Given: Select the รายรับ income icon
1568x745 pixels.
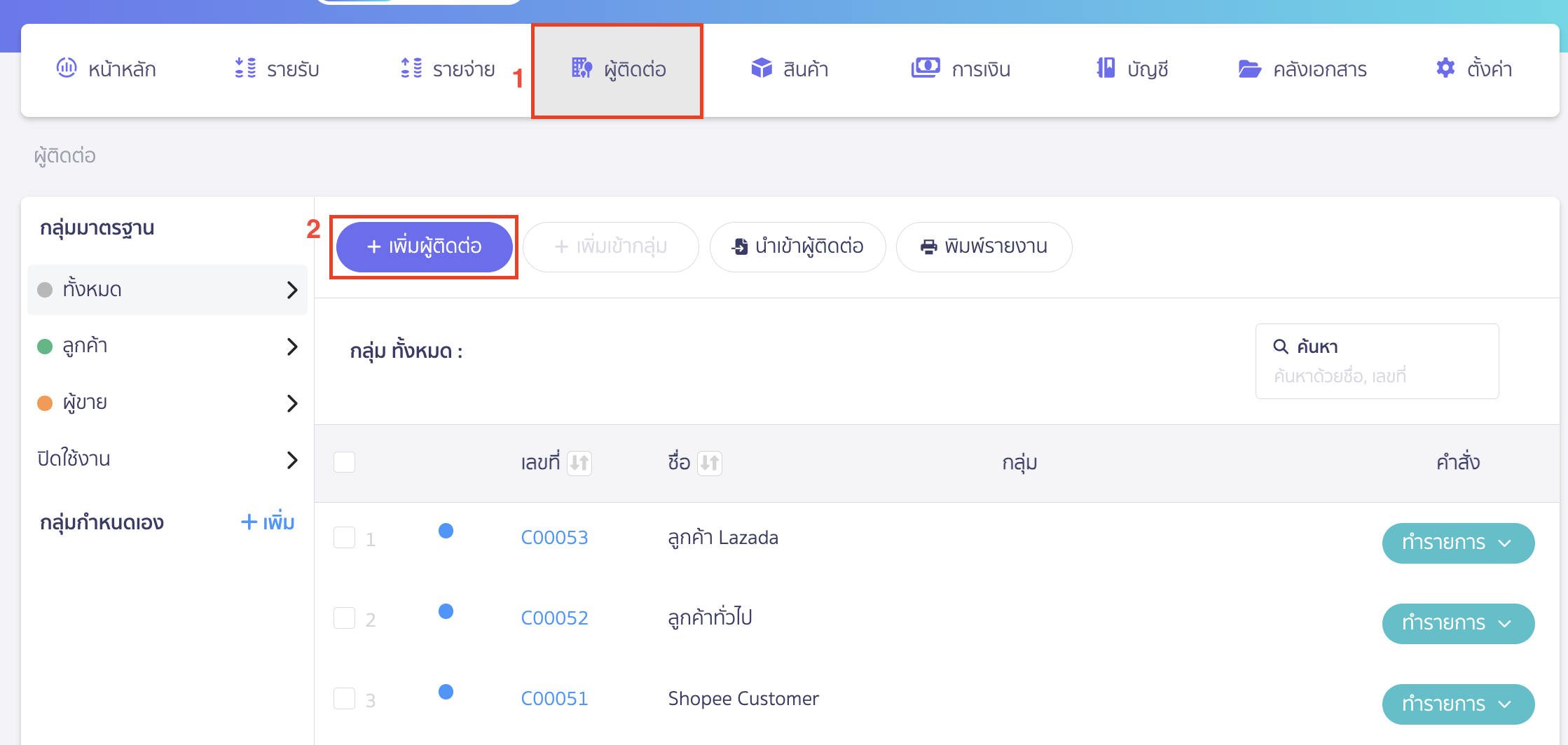Looking at the screenshot, I should point(245,68).
